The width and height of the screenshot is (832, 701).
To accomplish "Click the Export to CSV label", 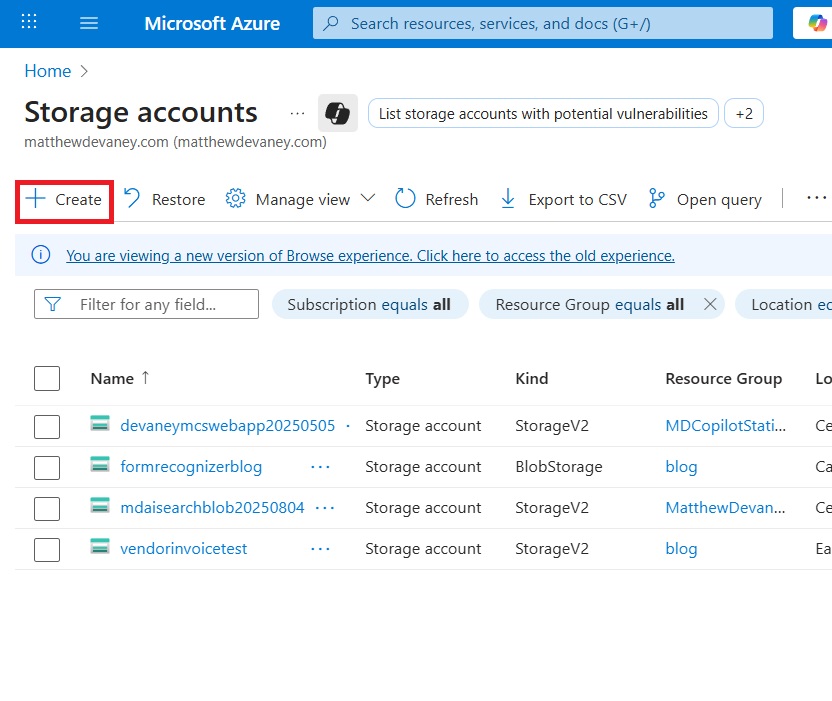I will point(577,200).
